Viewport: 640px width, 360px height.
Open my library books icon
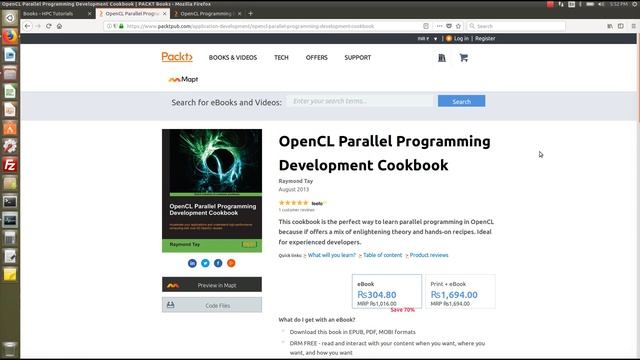point(442,58)
